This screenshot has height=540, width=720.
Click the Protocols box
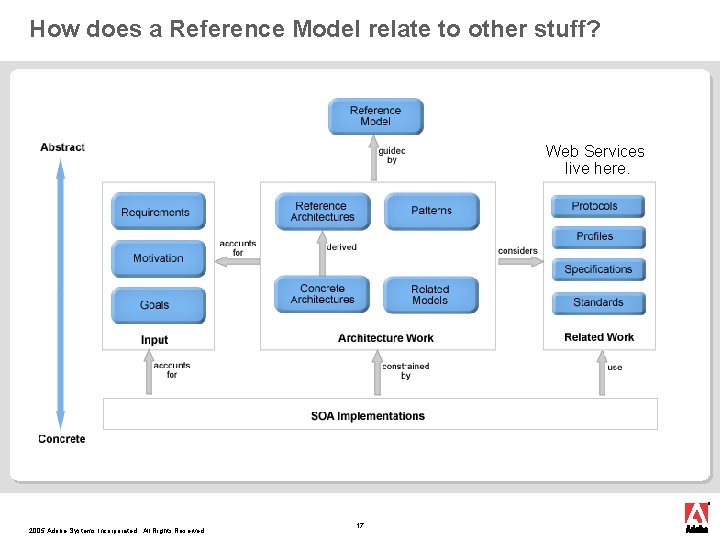[x=598, y=206]
